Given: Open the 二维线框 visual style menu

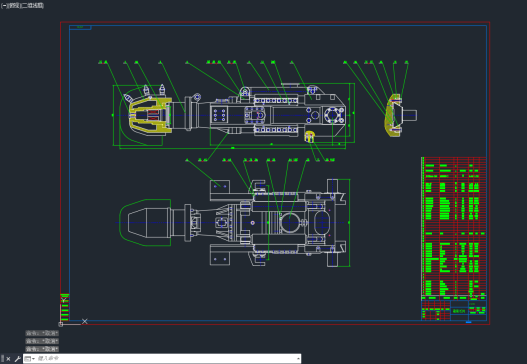Looking at the screenshot, I should tap(33, 6).
